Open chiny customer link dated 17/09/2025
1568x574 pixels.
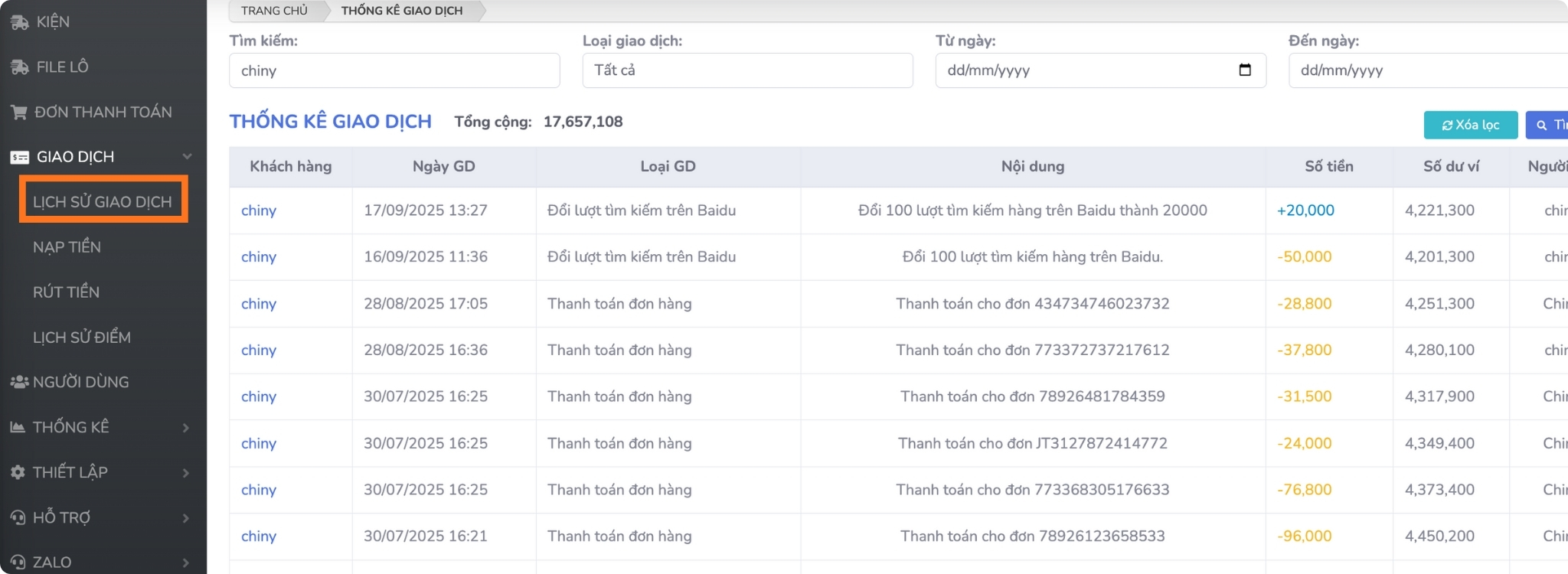pyautogui.click(x=259, y=210)
